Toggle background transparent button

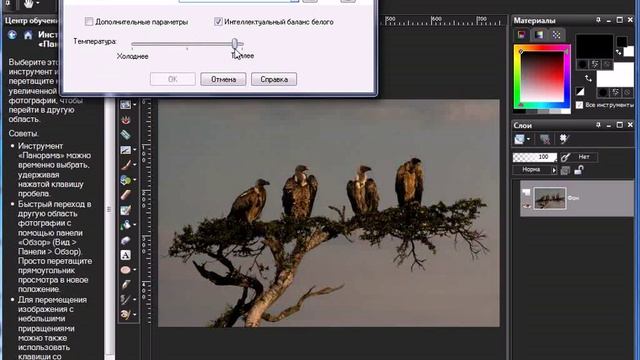click(628, 93)
